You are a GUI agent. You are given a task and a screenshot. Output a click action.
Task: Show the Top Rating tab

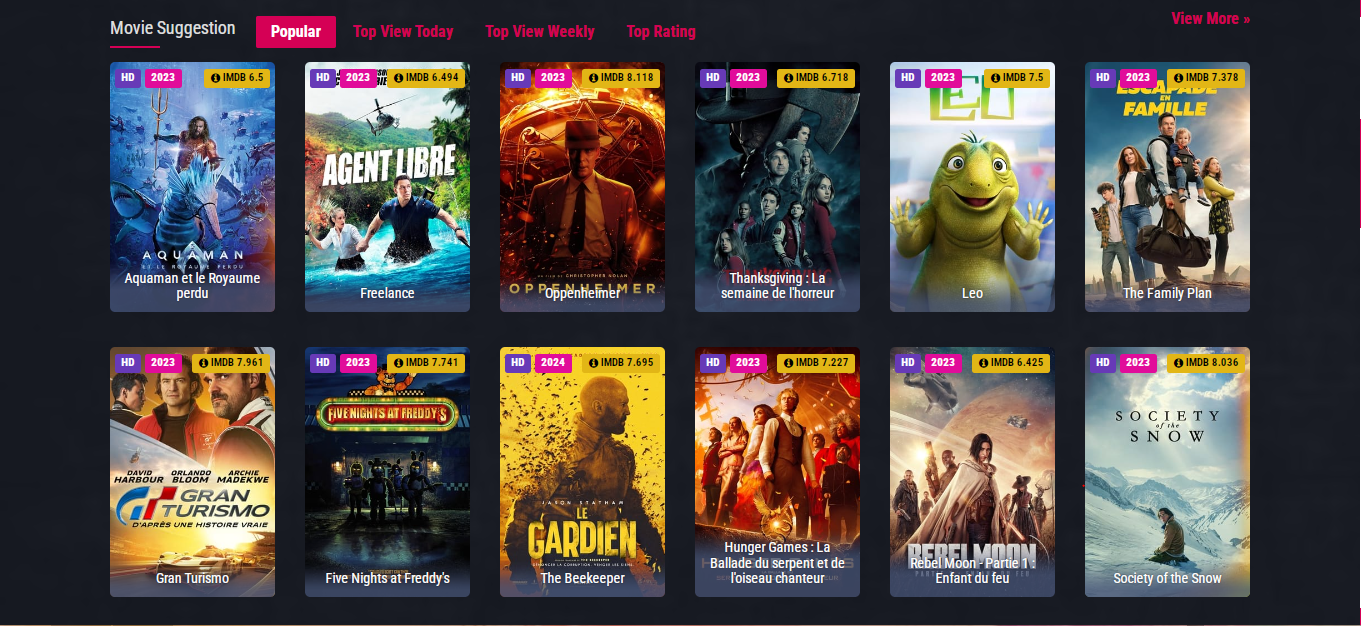[x=661, y=32]
